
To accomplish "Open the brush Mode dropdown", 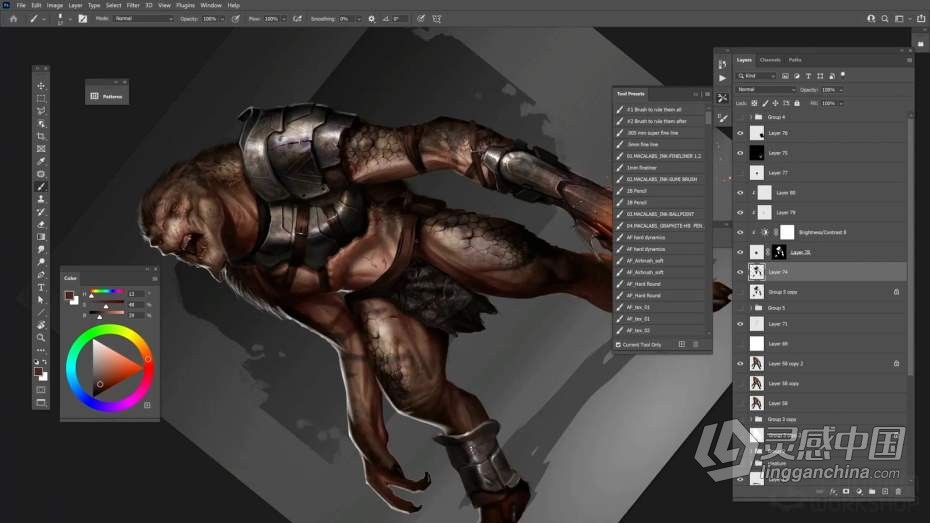I will (x=143, y=19).
